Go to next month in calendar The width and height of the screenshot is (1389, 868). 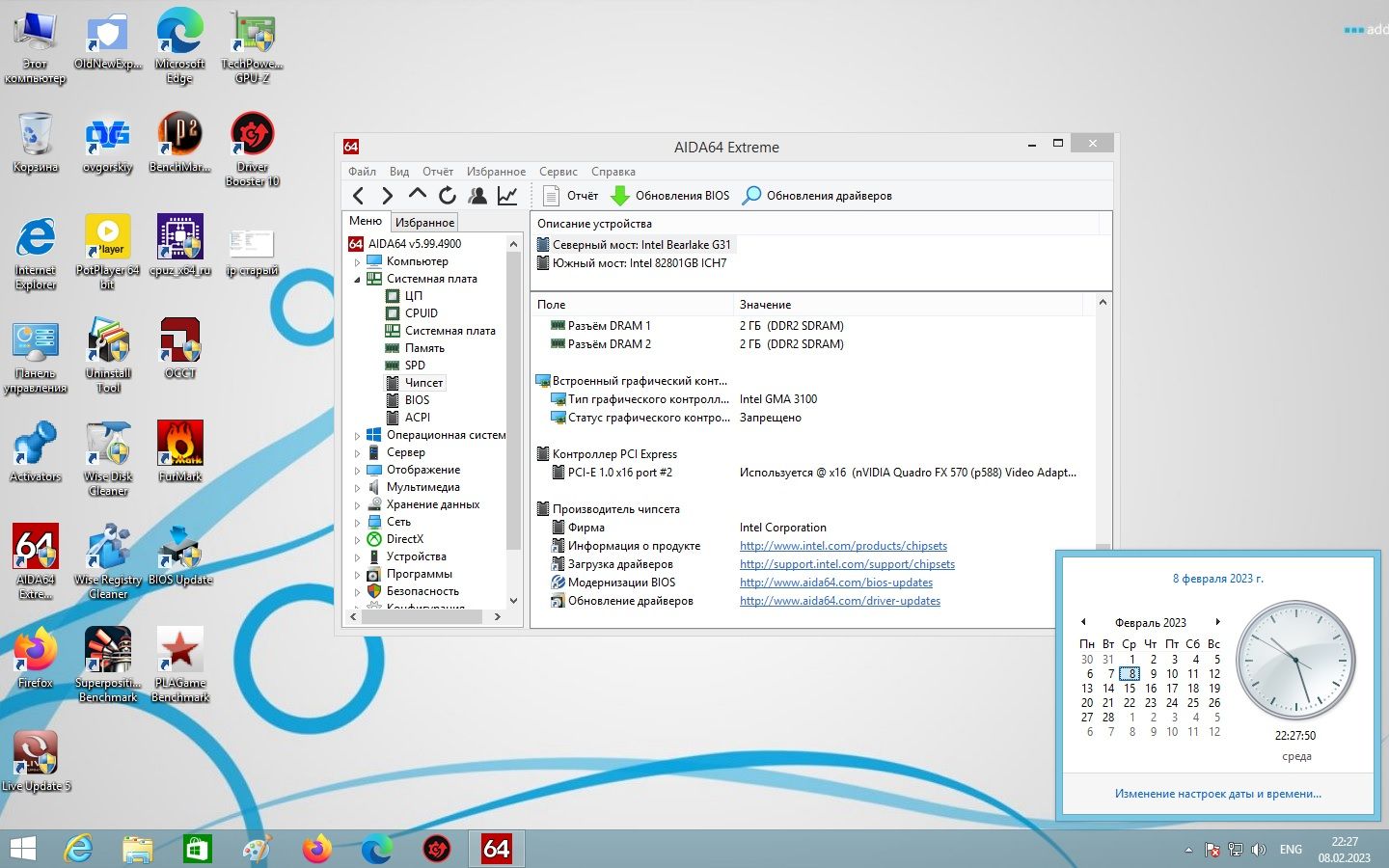tap(1217, 622)
